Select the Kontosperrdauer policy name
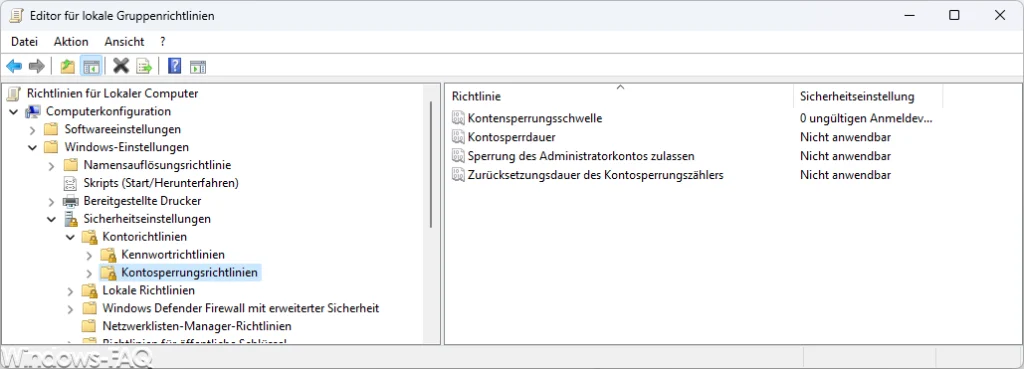 point(512,137)
